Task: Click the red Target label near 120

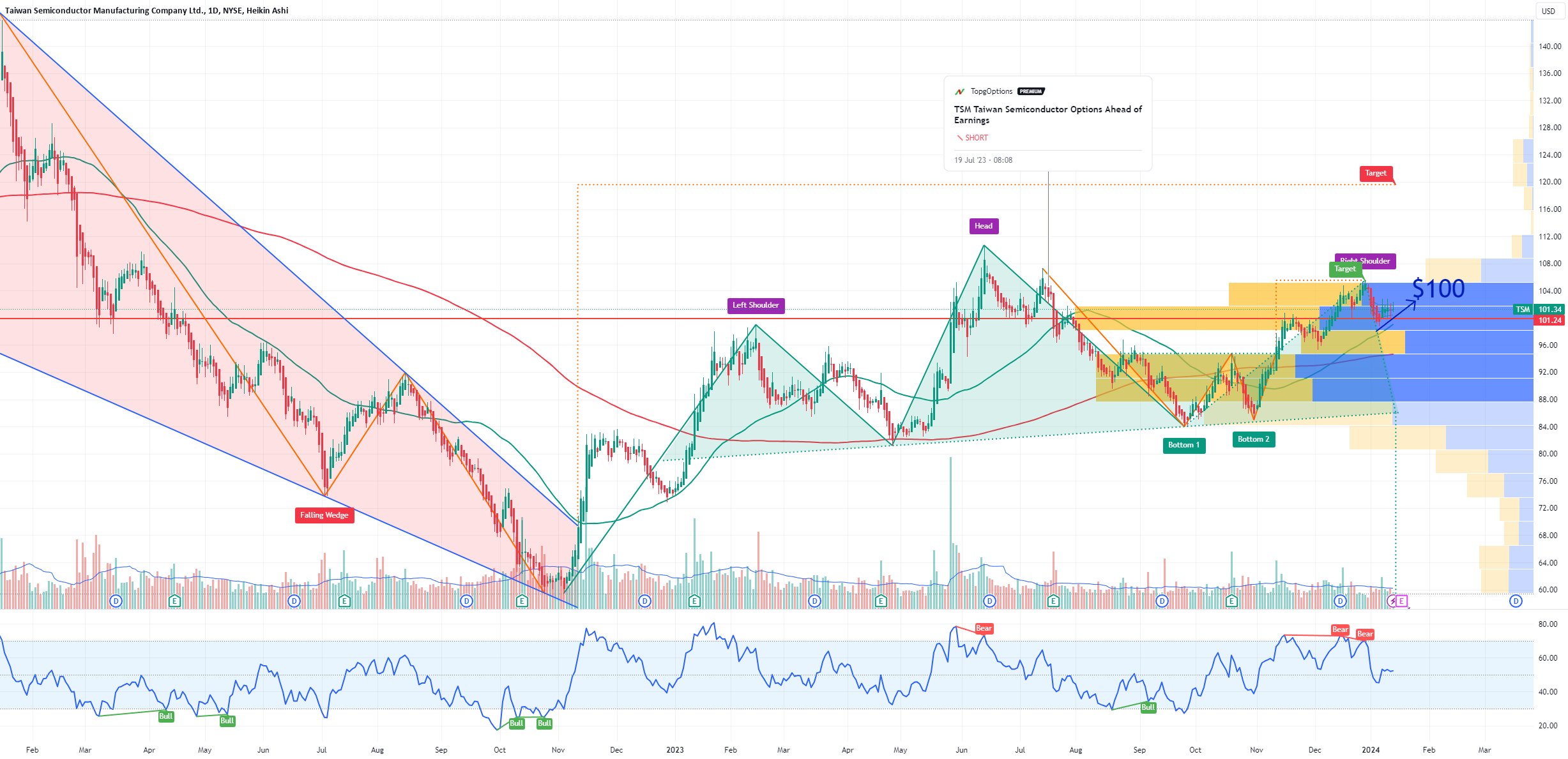Action: point(1375,173)
